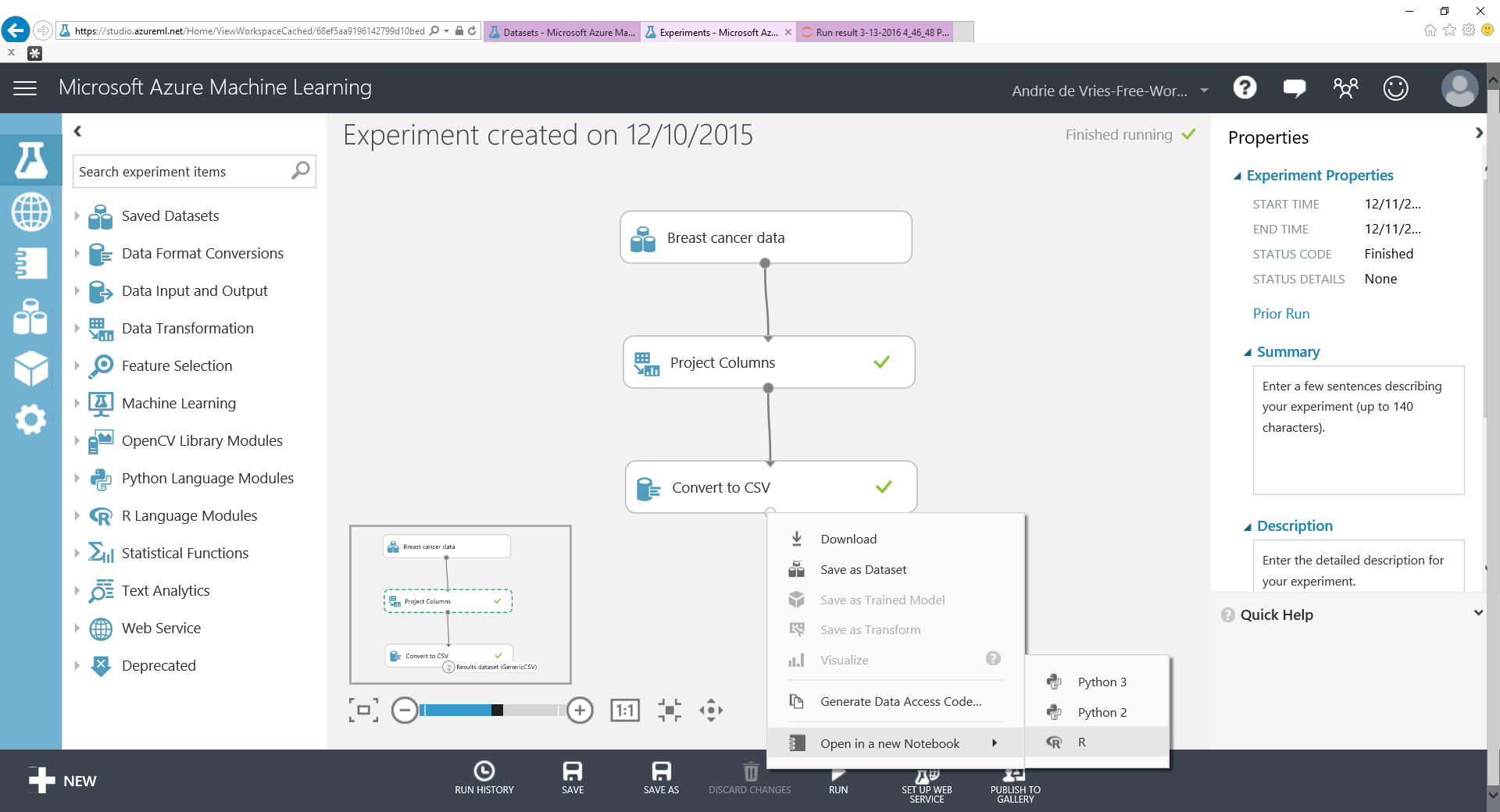This screenshot has height=812, width=1500.
Task: Select the Project Columns module
Action: (769, 362)
